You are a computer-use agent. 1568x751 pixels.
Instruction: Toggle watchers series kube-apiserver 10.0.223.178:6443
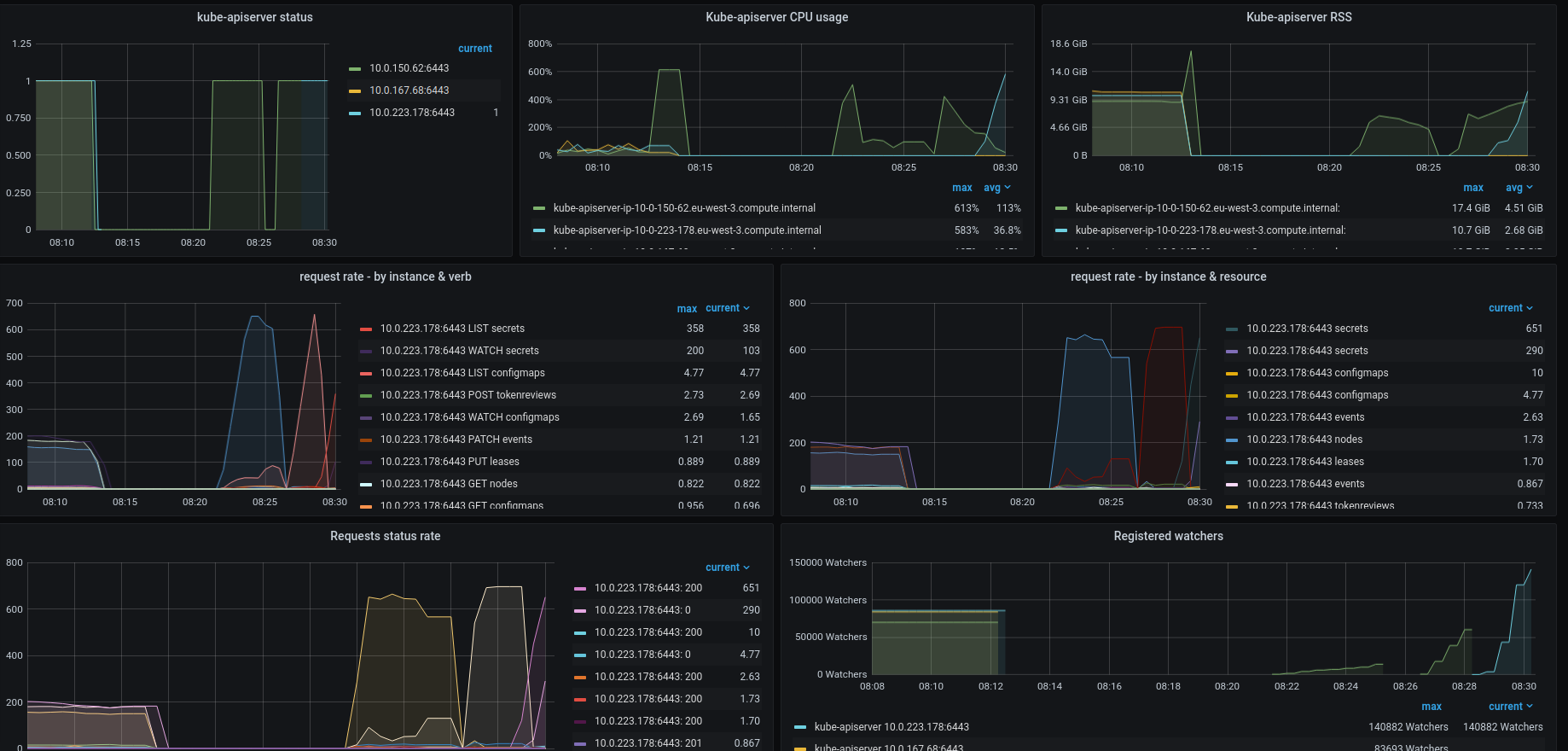[891, 727]
